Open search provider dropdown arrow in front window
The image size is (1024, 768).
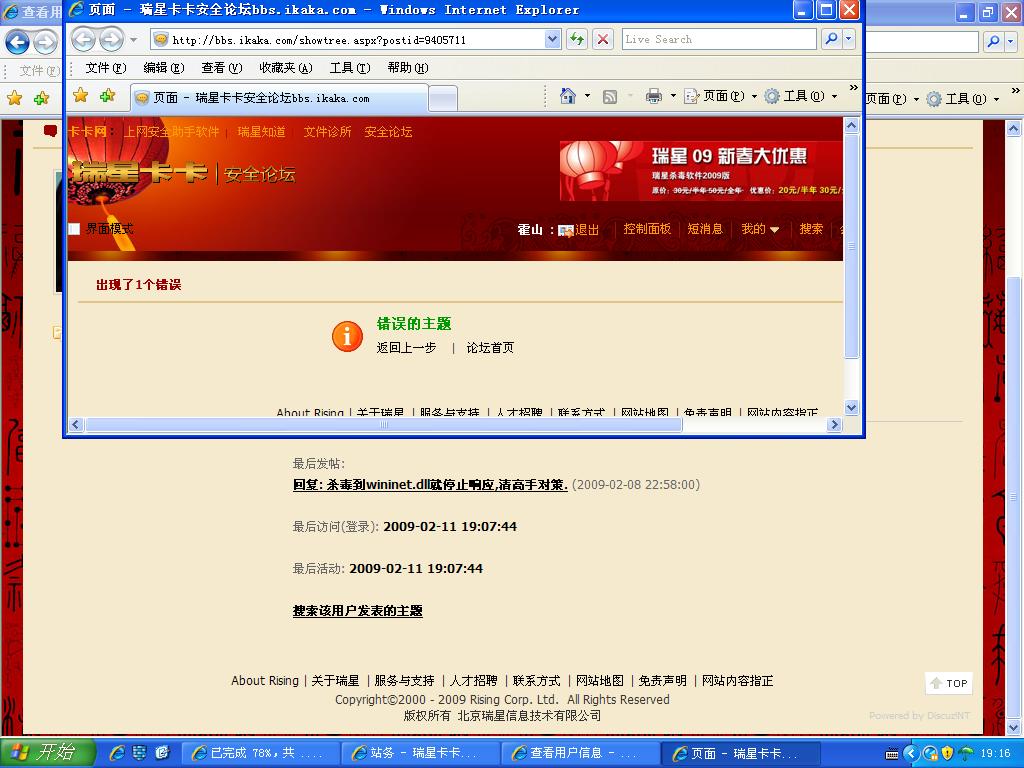[x=848, y=39]
